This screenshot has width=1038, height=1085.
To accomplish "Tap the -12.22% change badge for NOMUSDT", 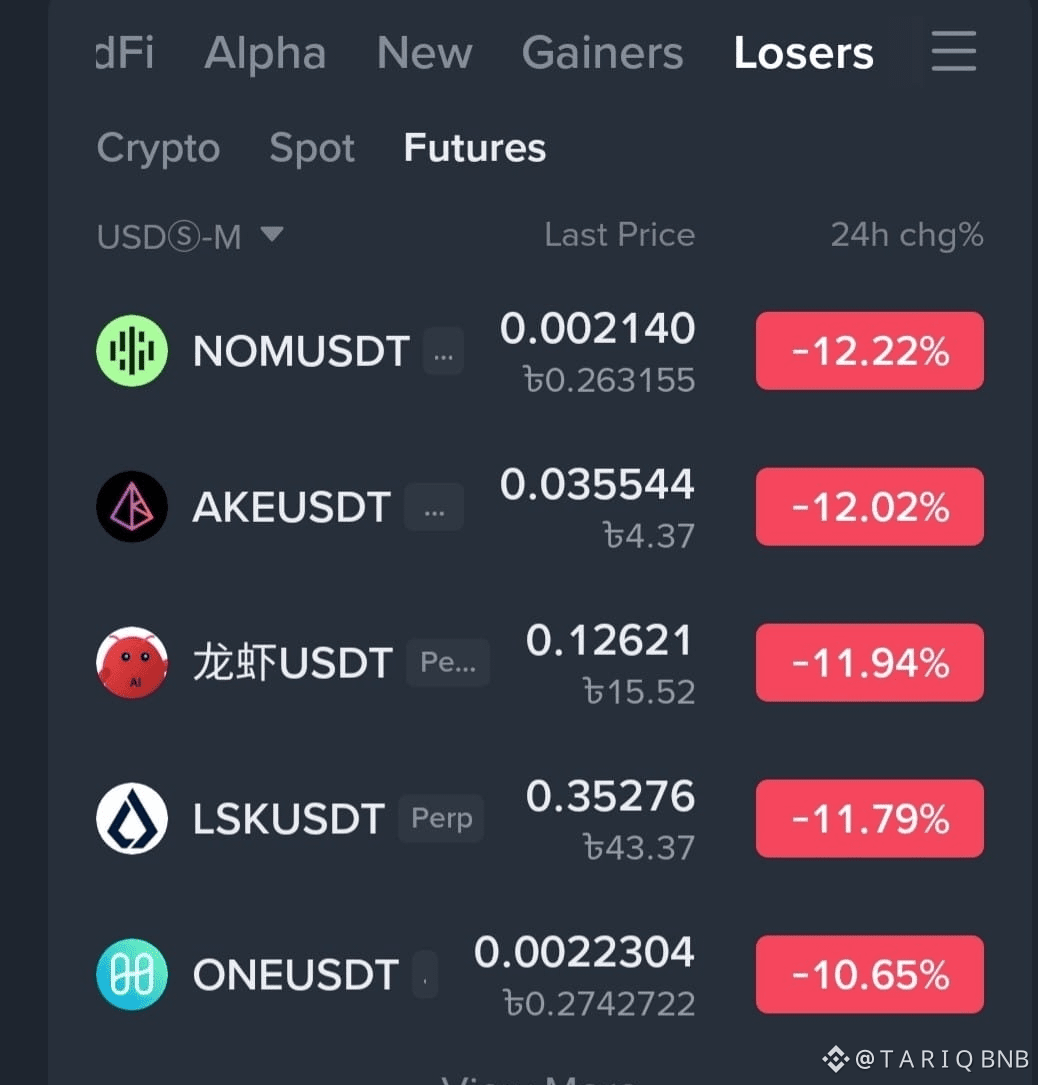I will point(869,350).
